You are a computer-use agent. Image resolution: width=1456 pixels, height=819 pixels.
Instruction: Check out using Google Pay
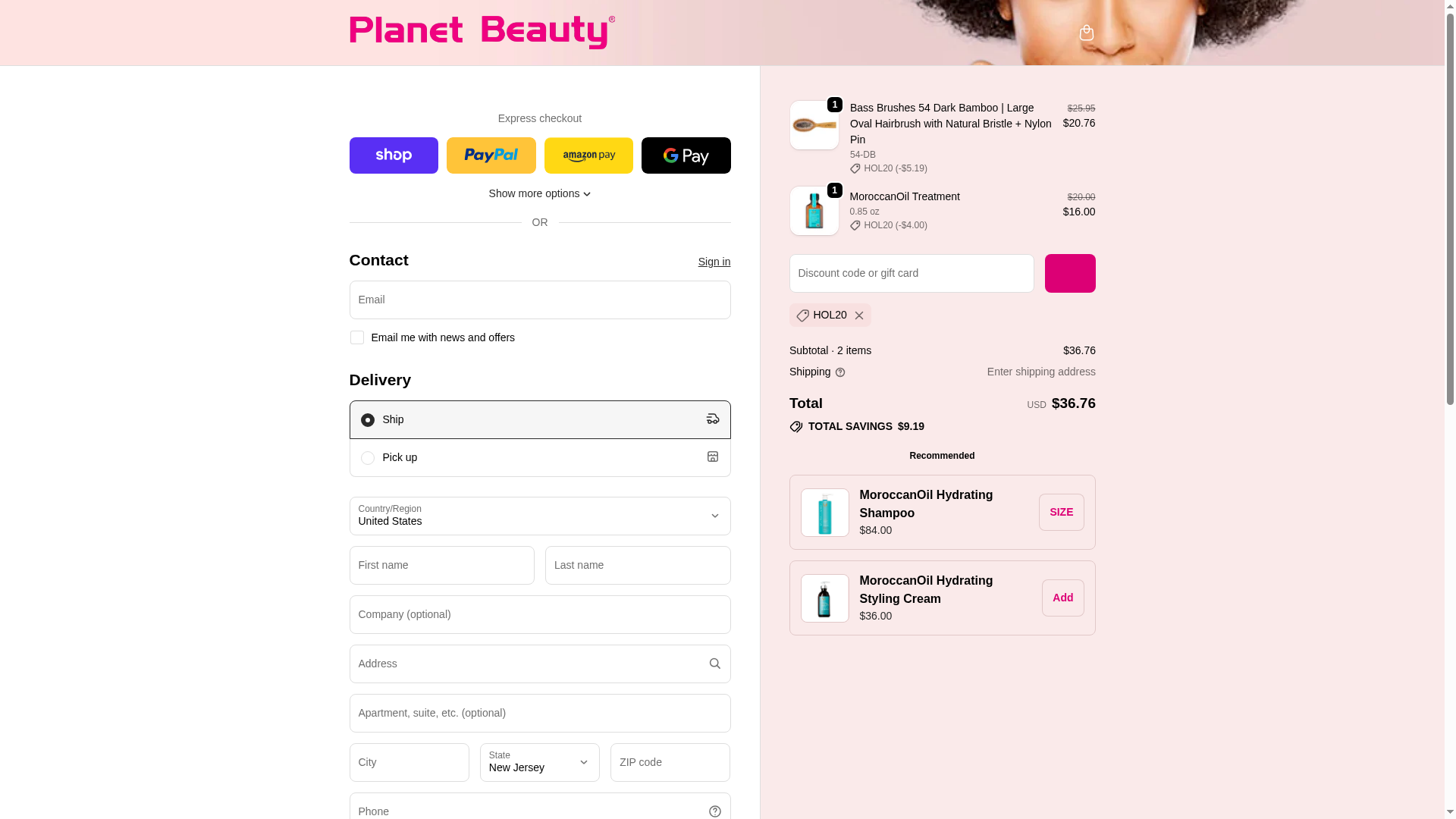[686, 155]
